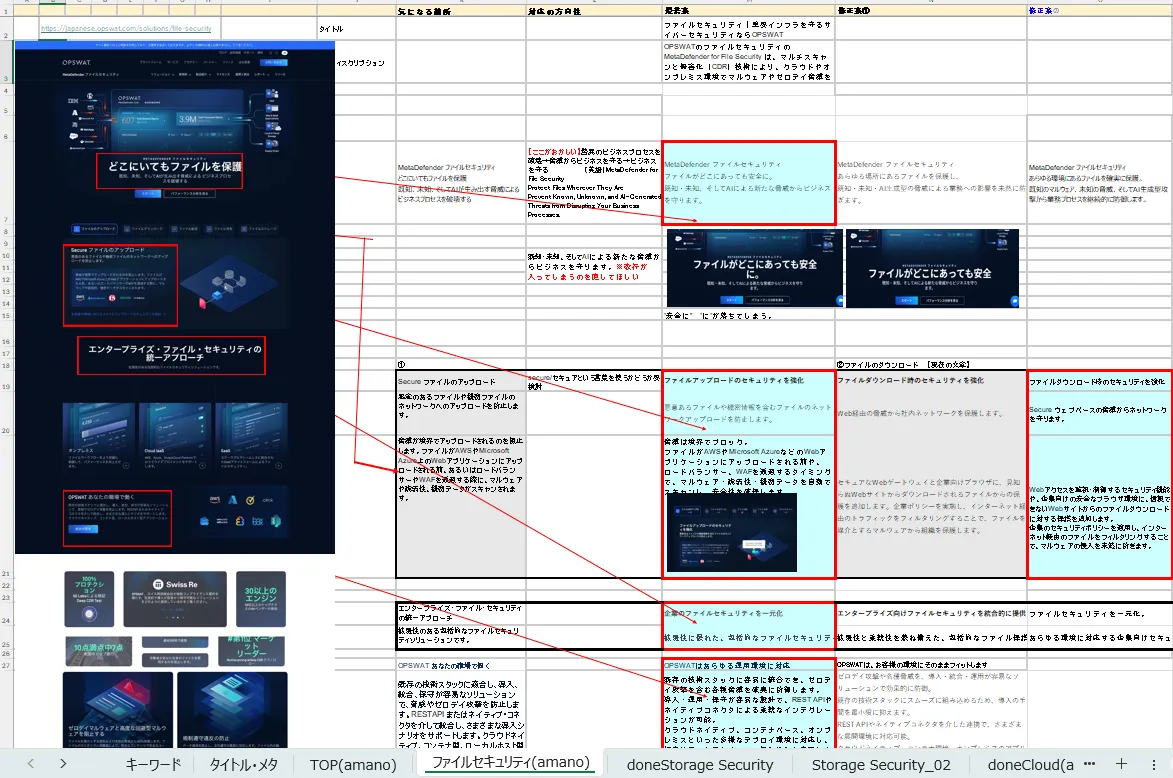Open the タイトル・メタ sheet tab
The height and width of the screenshot is (778, 1173).
coord(244,765)
